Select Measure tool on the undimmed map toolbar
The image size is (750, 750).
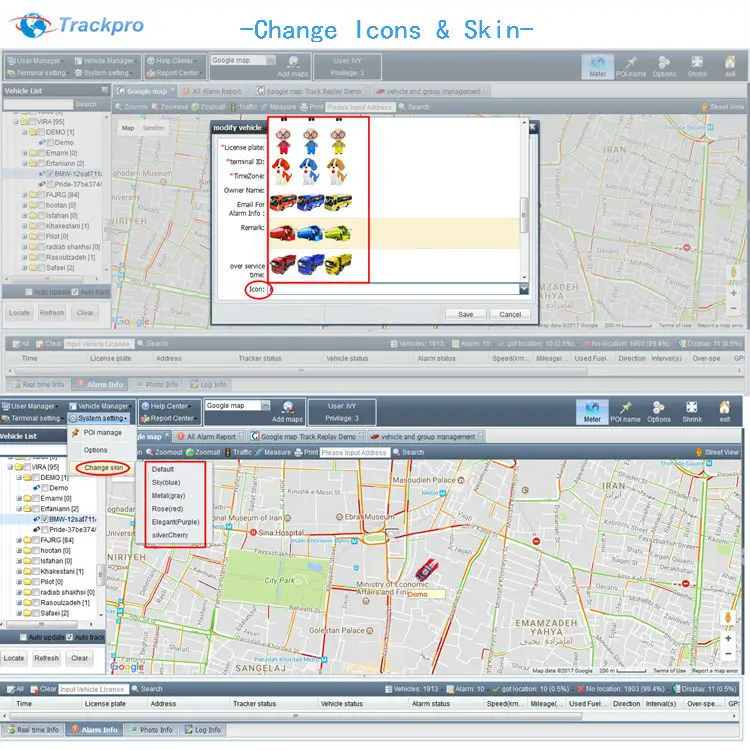(x=273, y=452)
